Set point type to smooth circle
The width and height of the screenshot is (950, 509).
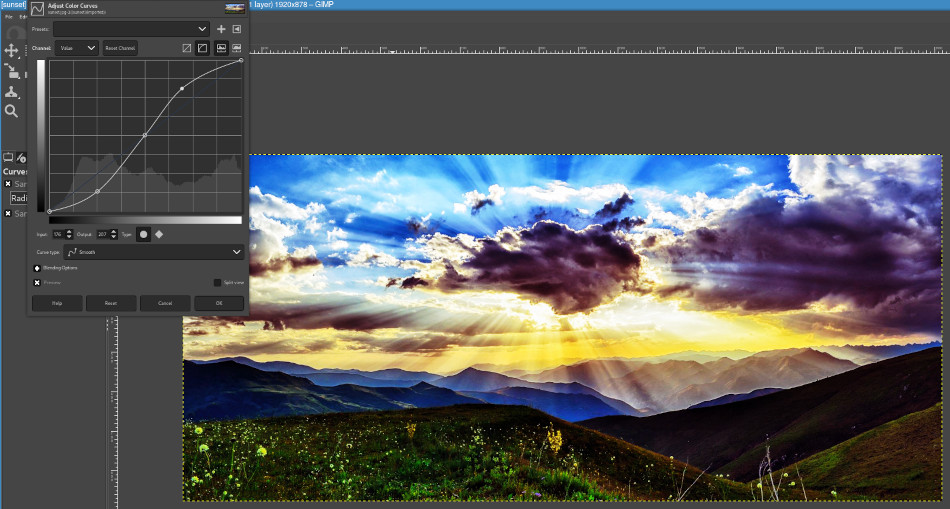144,234
